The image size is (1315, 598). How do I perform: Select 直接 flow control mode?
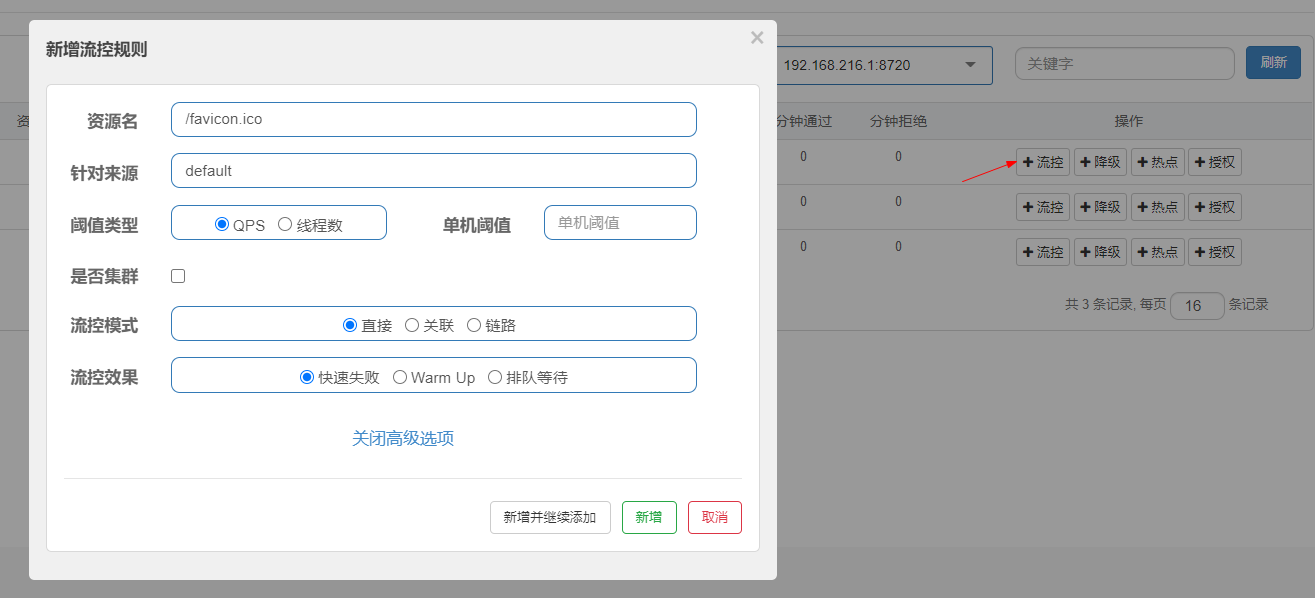click(350, 325)
